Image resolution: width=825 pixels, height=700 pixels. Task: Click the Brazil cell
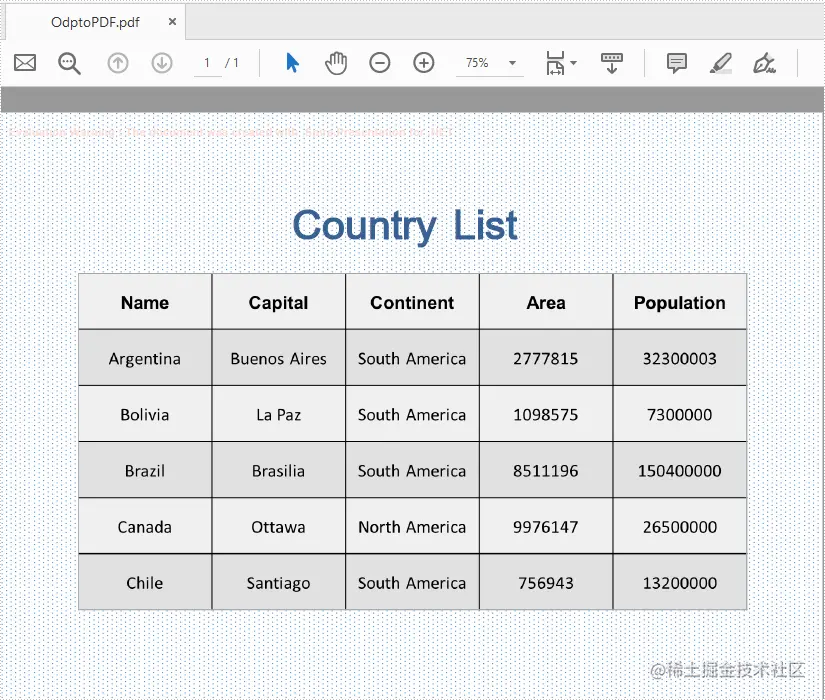145,470
